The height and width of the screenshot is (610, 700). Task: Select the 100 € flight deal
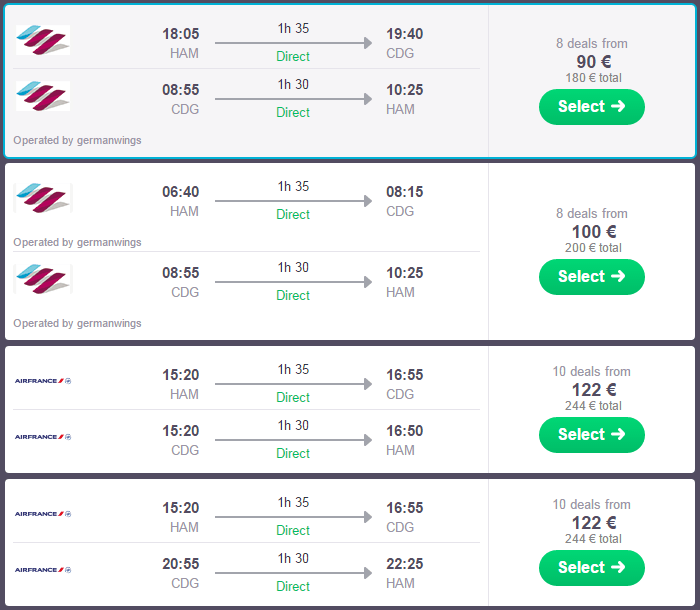click(591, 277)
